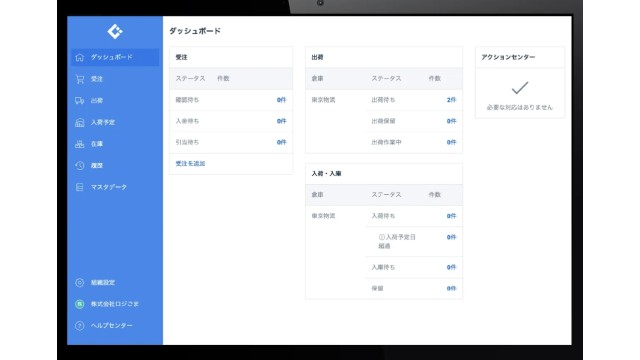Viewport: 640px width, 360px height.
Task: Click the 倉庫 header in 出荷 card
Action: click(x=318, y=79)
